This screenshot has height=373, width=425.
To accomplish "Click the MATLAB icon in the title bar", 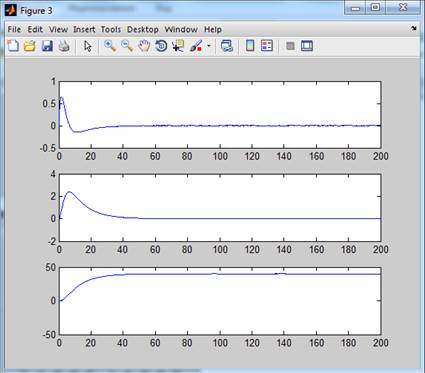I will (x=11, y=10).
